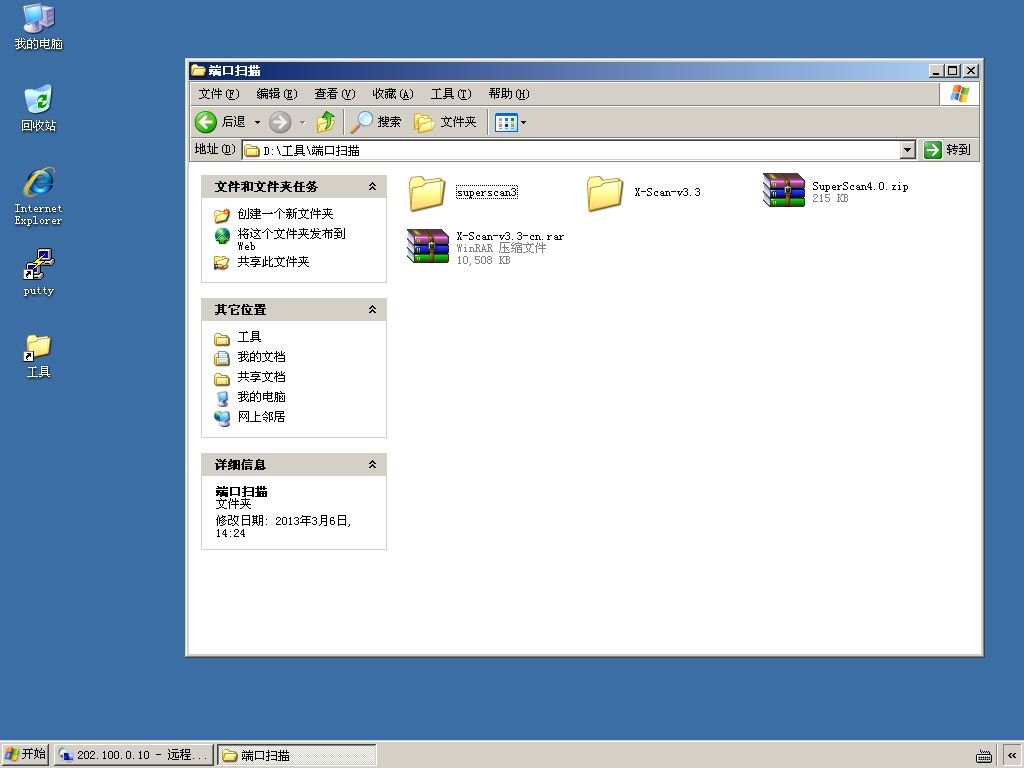Click the 端口扫描 taskbar button
Viewport: 1024px width, 768px height.
point(296,755)
